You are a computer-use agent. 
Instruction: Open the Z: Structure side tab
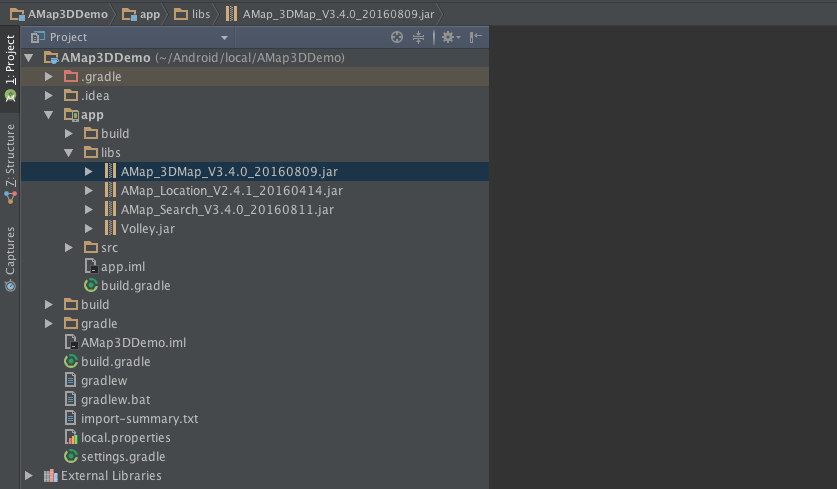[10, 164]
